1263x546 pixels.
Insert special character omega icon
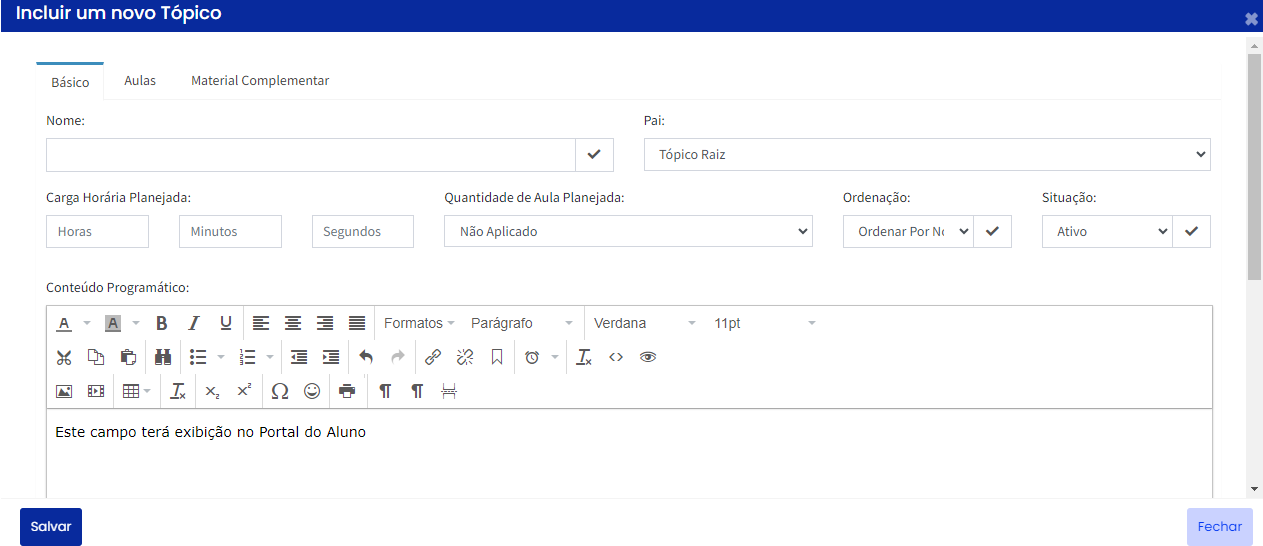click(x=280, y=391)
